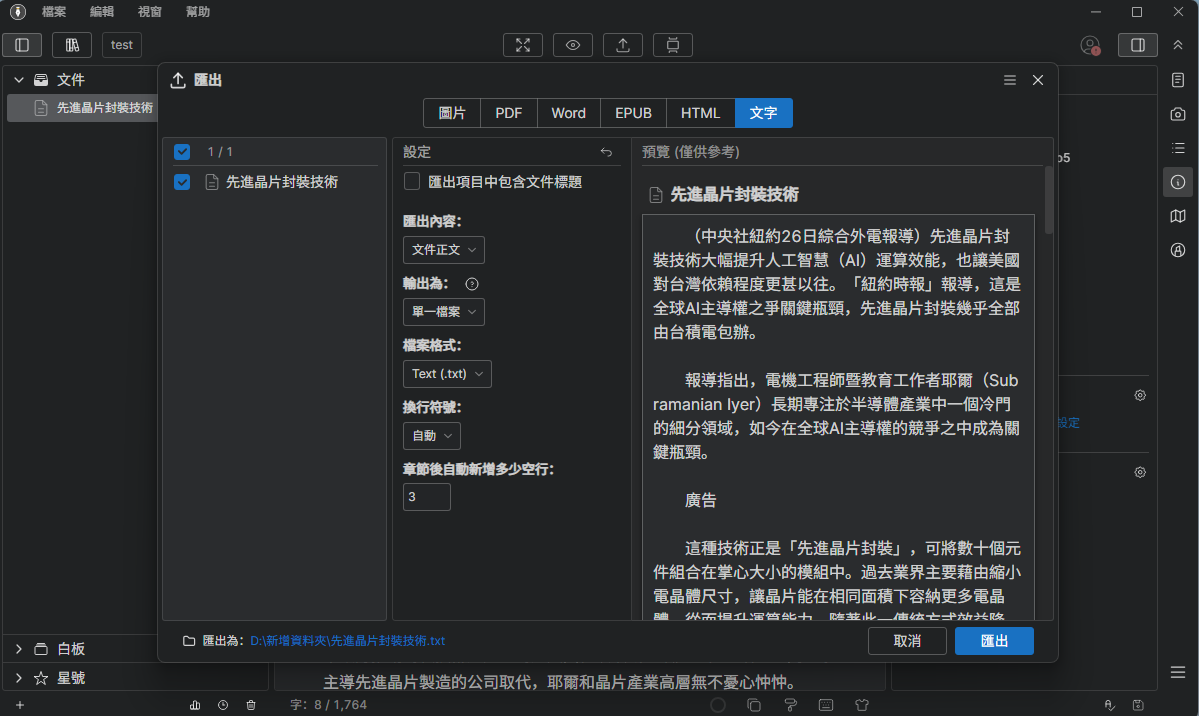The width and height of the screenshot is (1199, 716).
Task: Switch to the EPUB export tab
Action: pos(633,113)
